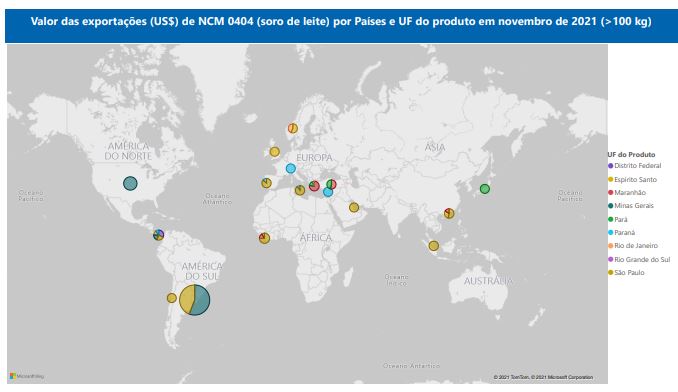The width and height of the screenshot is (678, 392).
Task: Select the 'Paraná' legend label
Action: (625, 233)
